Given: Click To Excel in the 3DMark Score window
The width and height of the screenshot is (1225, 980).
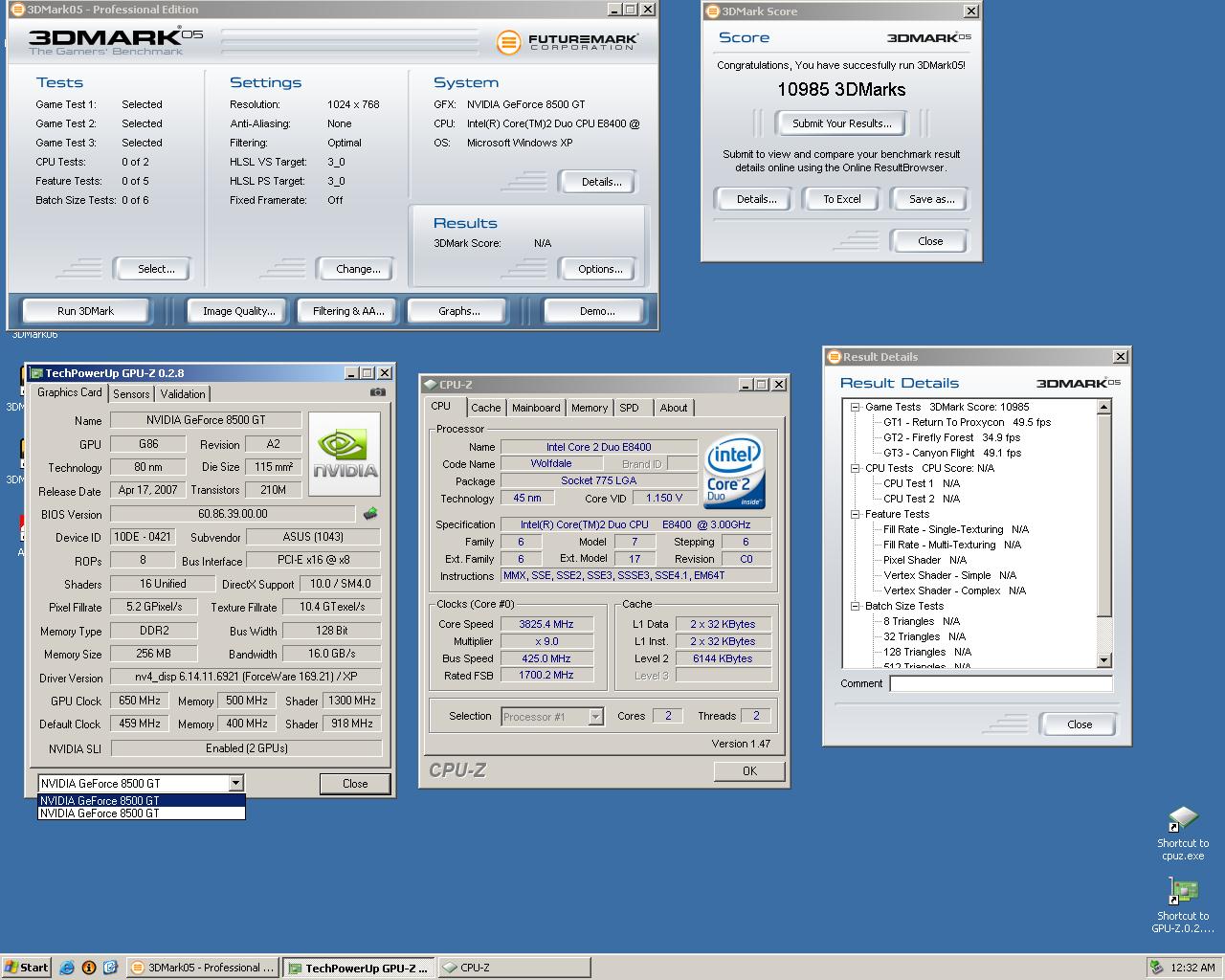Looking at the screenshot, I should coord(842,199).
